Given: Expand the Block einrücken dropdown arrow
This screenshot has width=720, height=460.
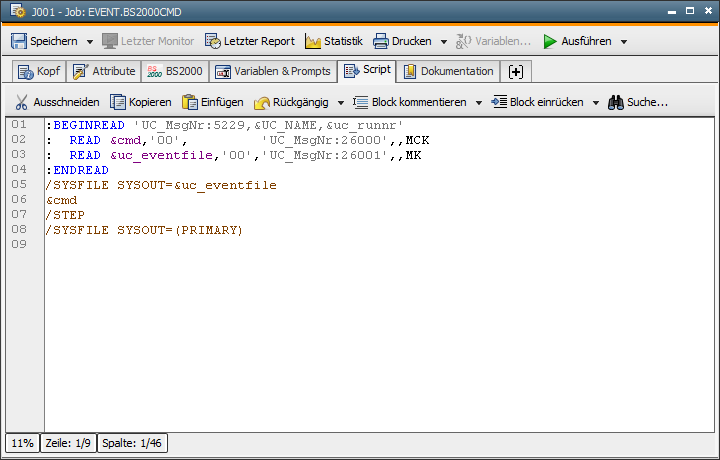Looking at the screenshot, I should [596, 103].
